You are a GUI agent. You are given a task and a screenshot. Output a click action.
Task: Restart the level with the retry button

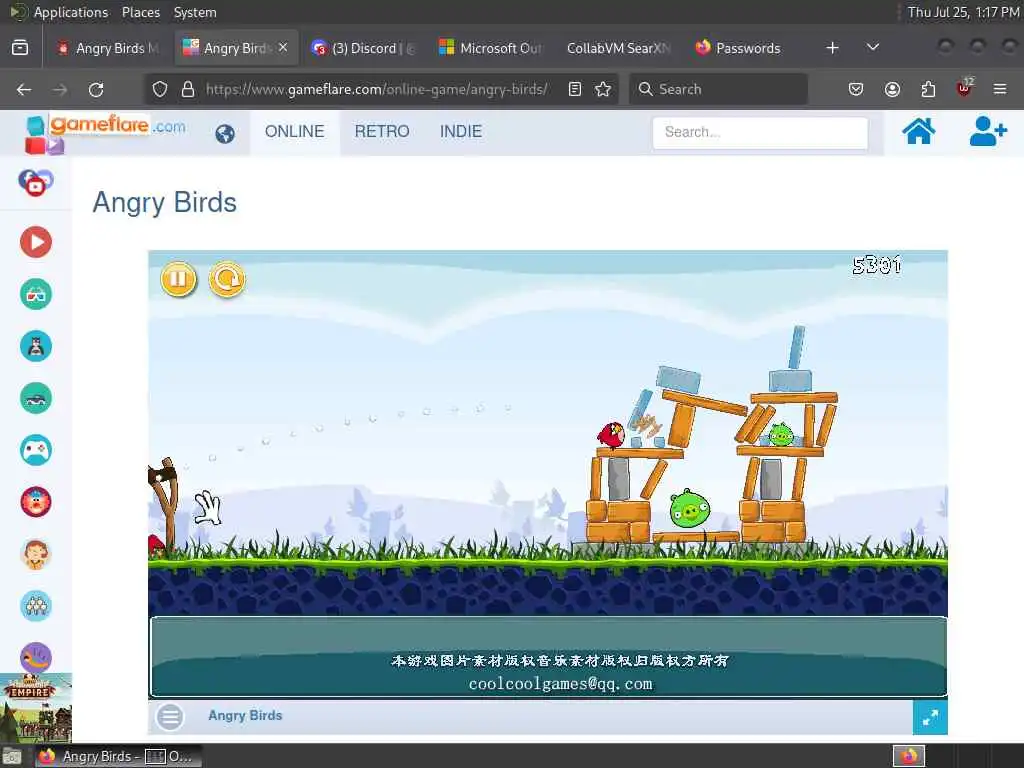tap(227, 279)
